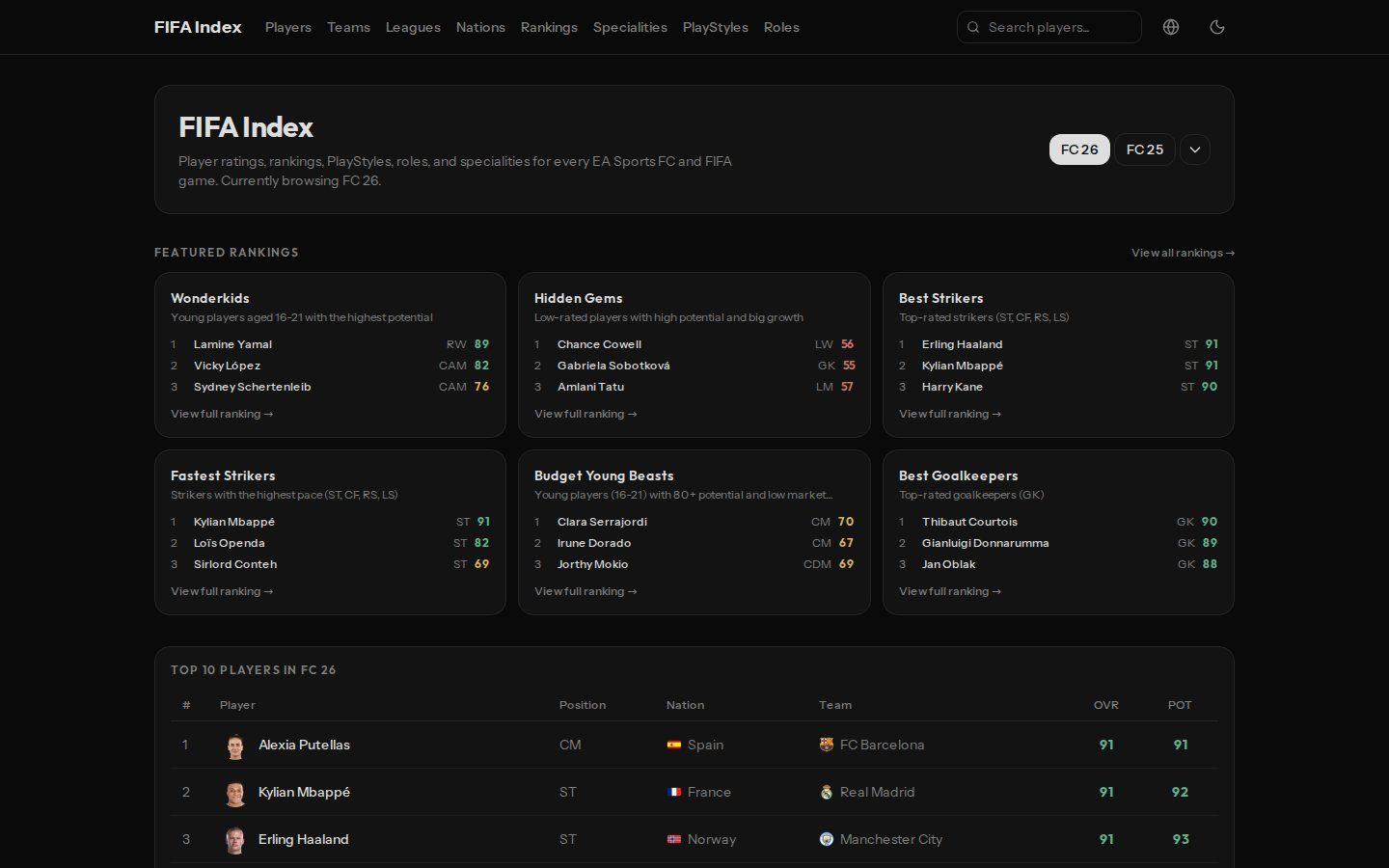Open the Fastest Strikers ranking title
Viewport: 1389px width, 868px height.
tap(223, 475)
